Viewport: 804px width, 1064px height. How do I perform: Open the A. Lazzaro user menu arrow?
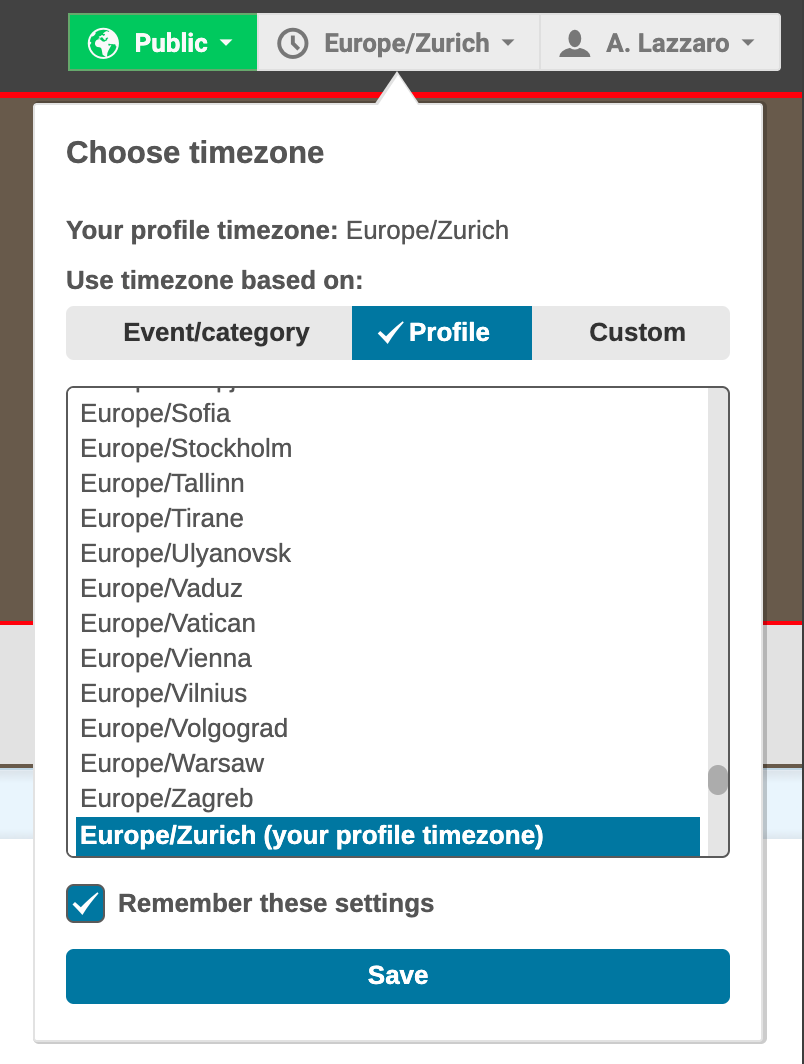click(748, 44)
